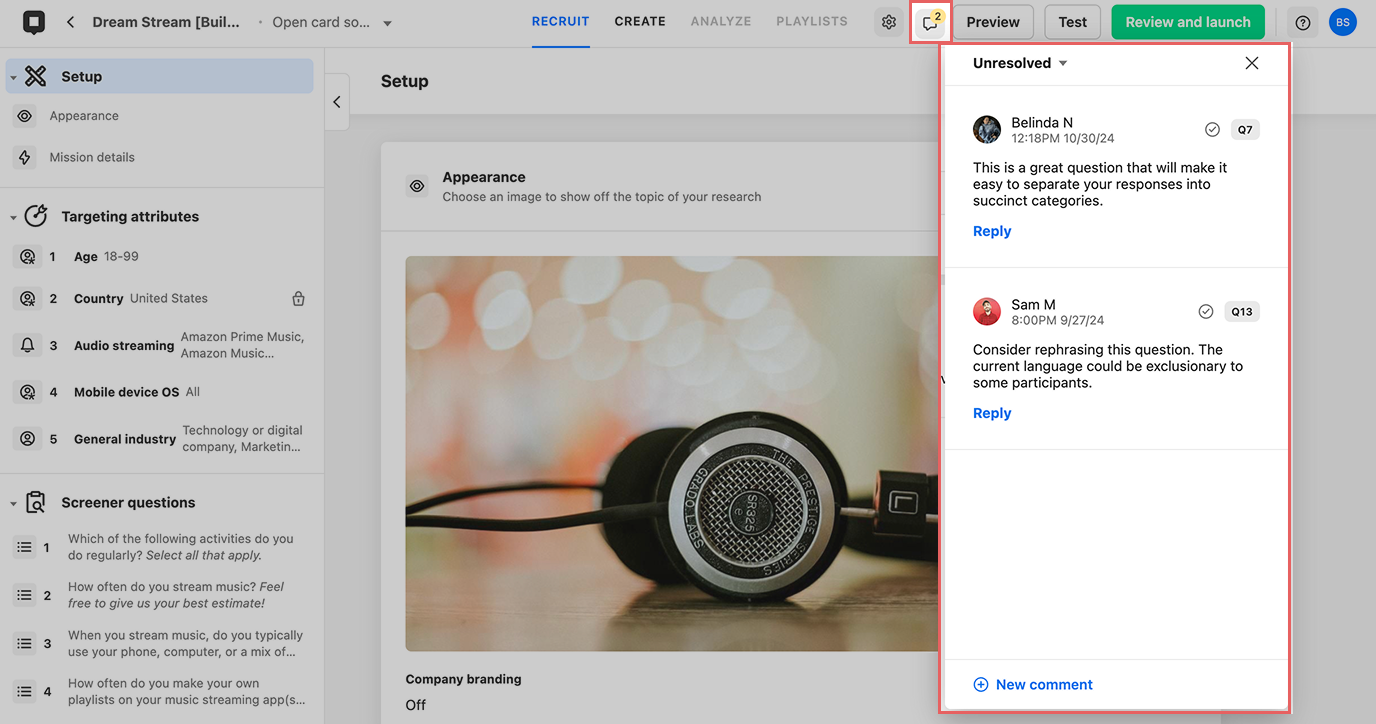Click the Preview button

993,22
